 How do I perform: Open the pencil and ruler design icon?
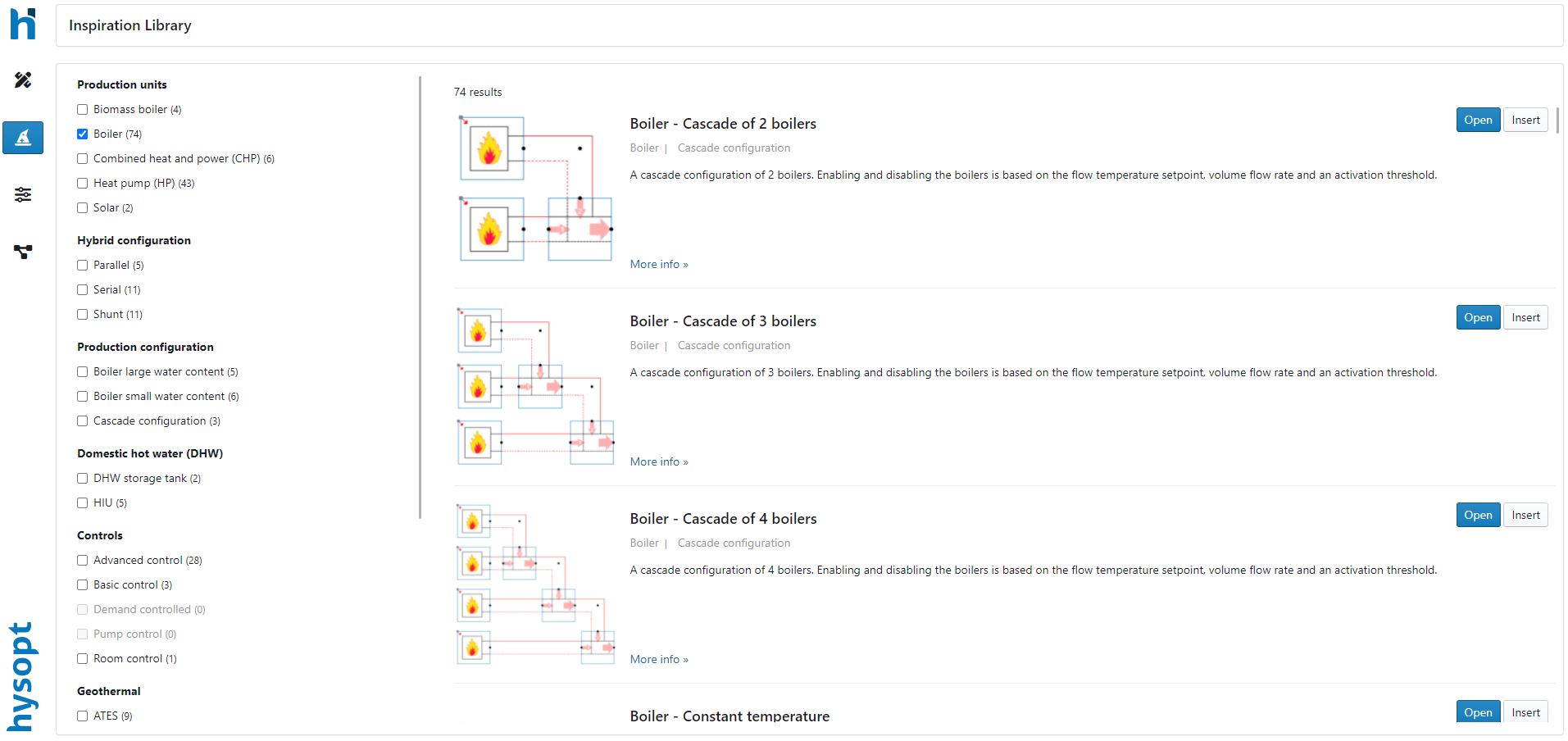coord(23,80)
